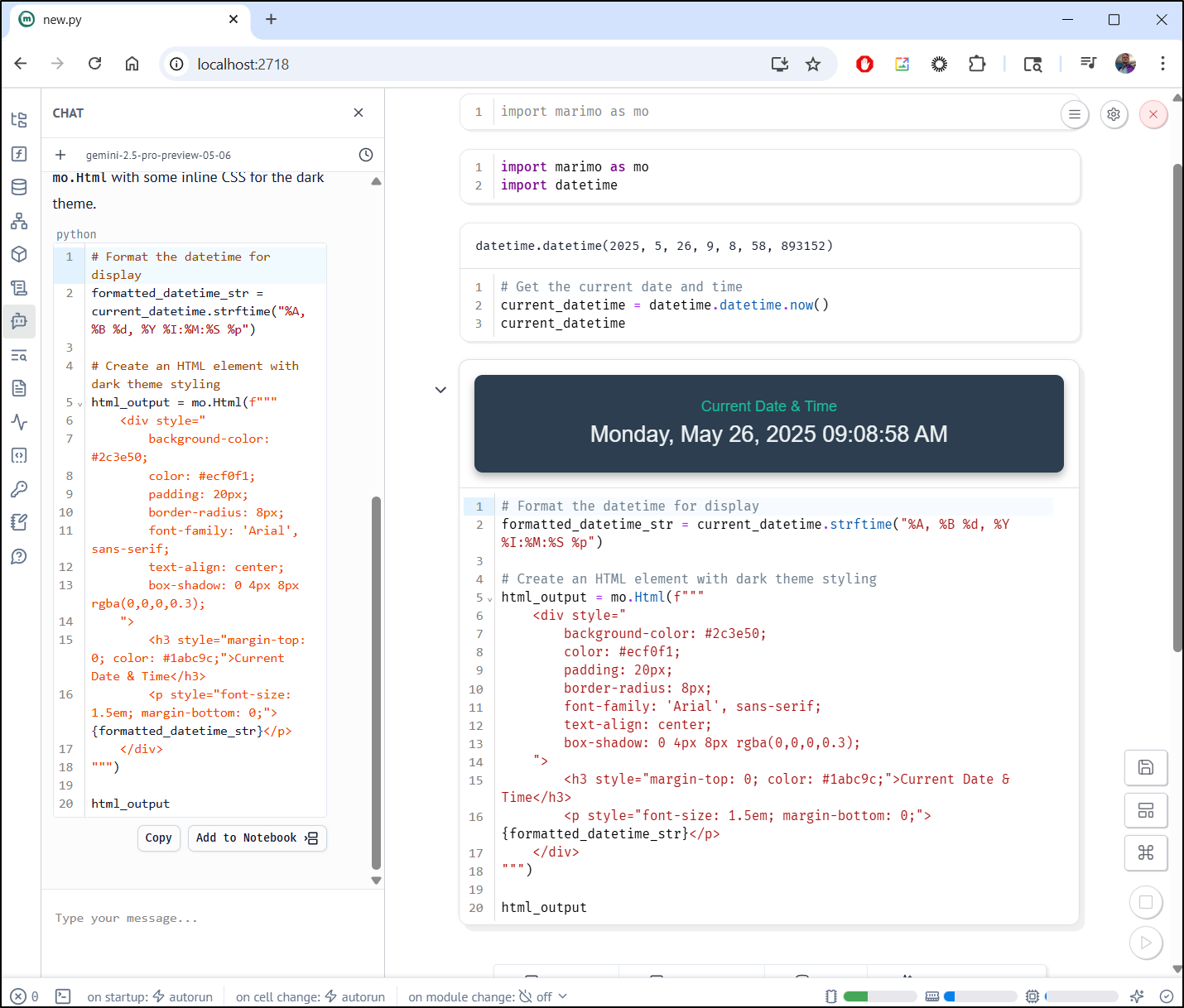Click the Current Date & Time output card
The width and height of the screenshot is (1184, 1008).
click(x=769, y=424)
